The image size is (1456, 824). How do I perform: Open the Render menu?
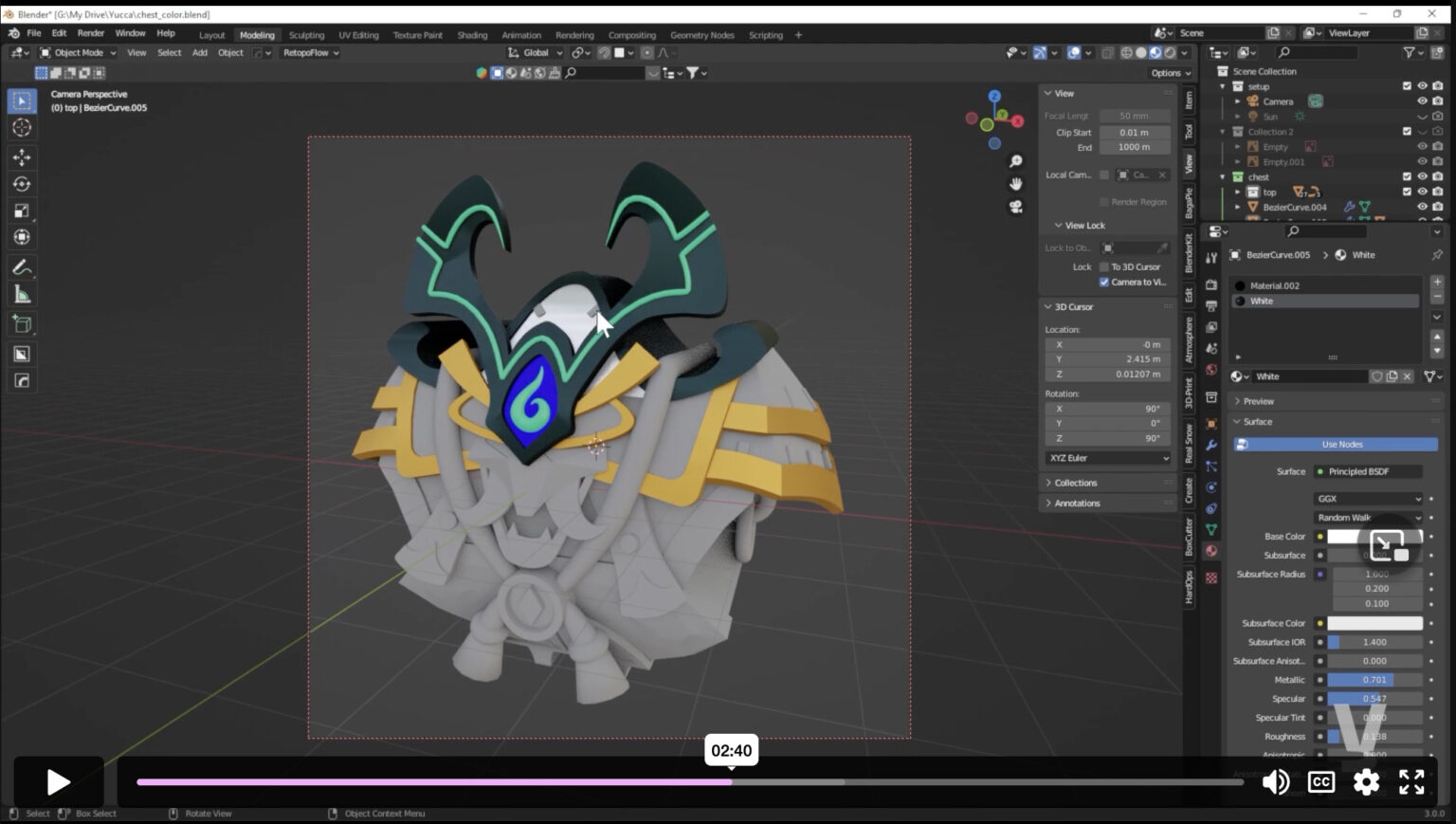[91, 33]
